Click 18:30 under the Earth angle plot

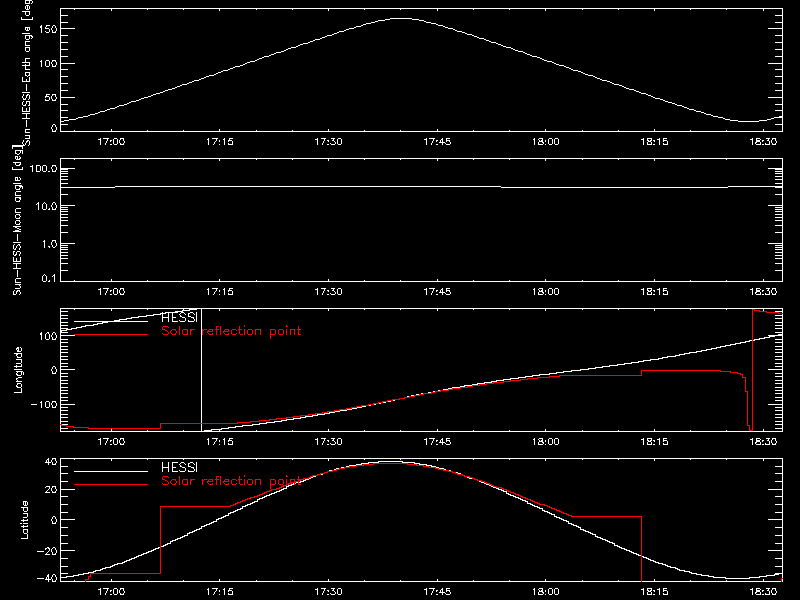pos(763,141)
